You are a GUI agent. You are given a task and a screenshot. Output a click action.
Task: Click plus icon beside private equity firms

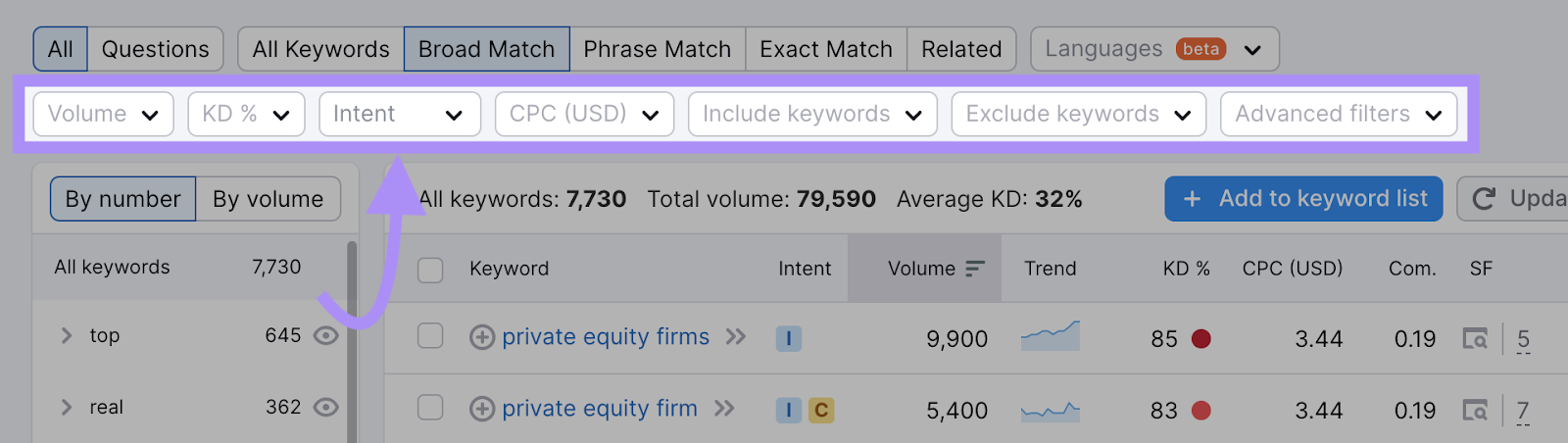click(481, 338)
